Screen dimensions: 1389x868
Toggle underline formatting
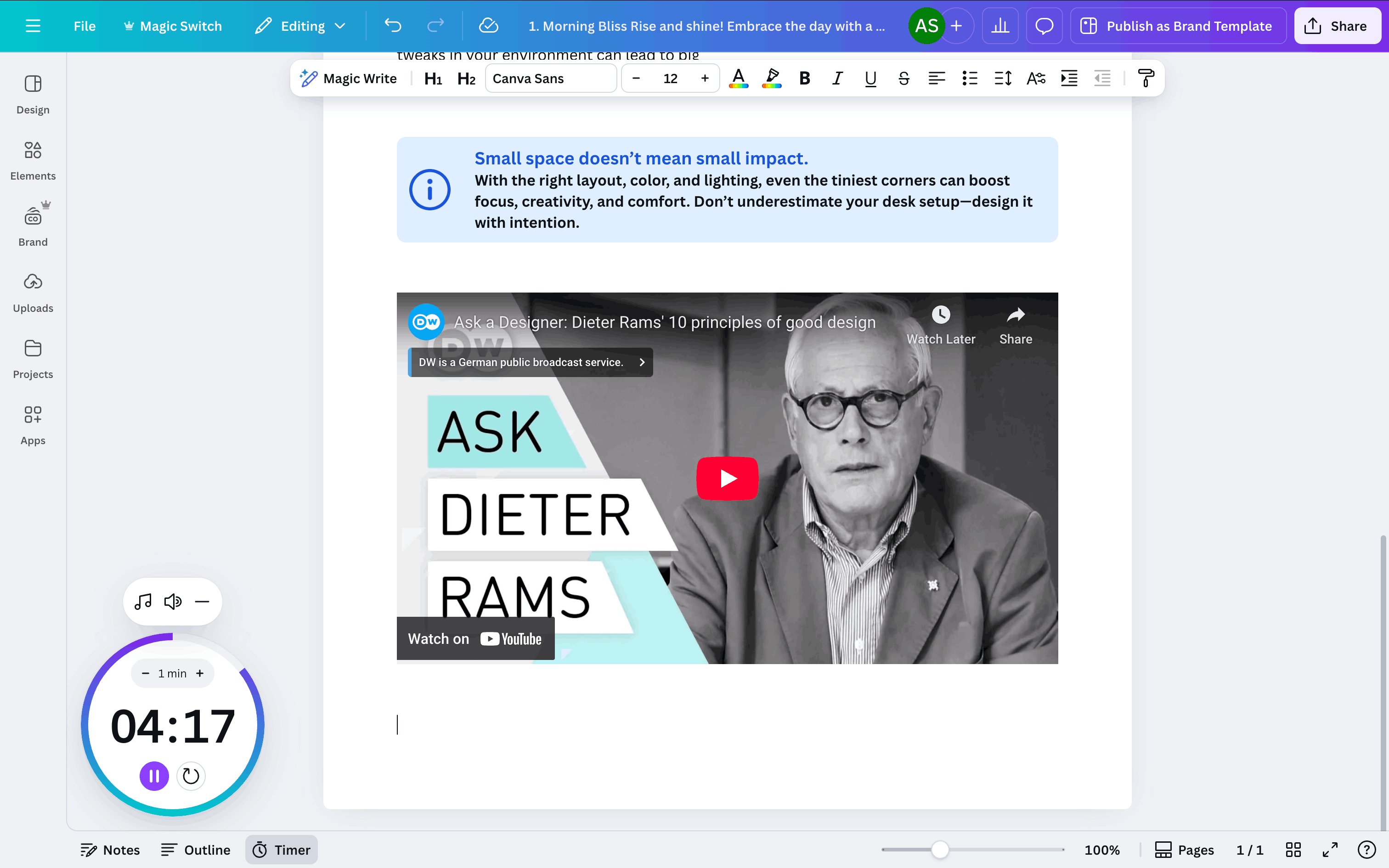870,79
